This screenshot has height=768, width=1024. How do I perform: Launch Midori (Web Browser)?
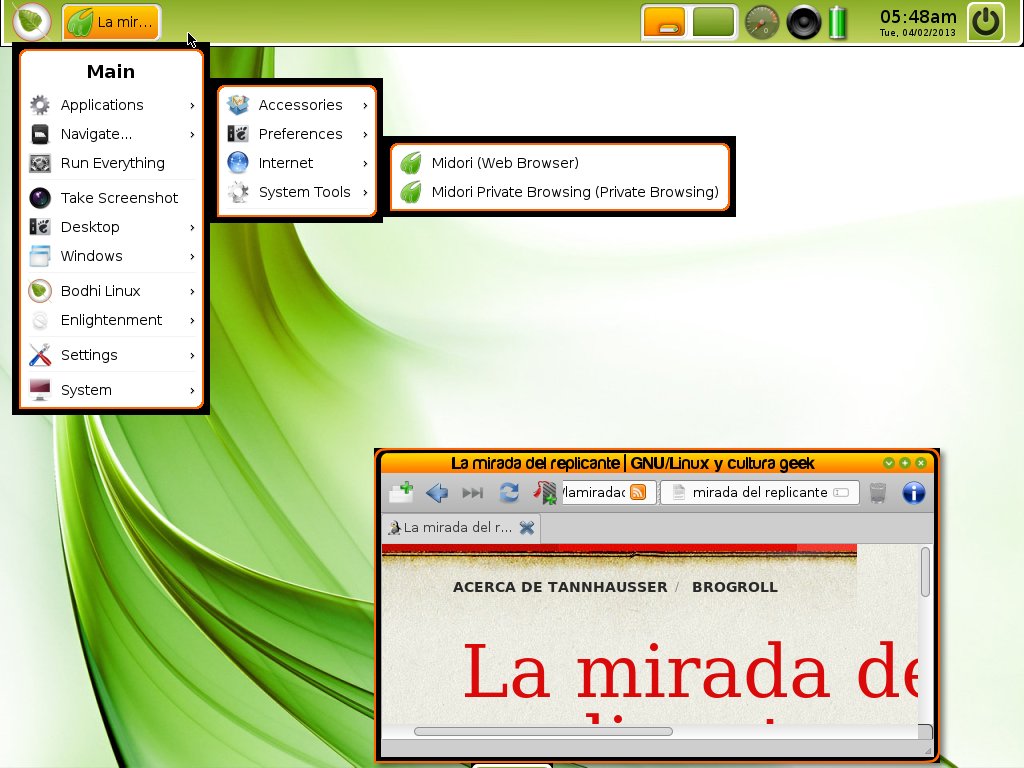click(x=560, y=163)
